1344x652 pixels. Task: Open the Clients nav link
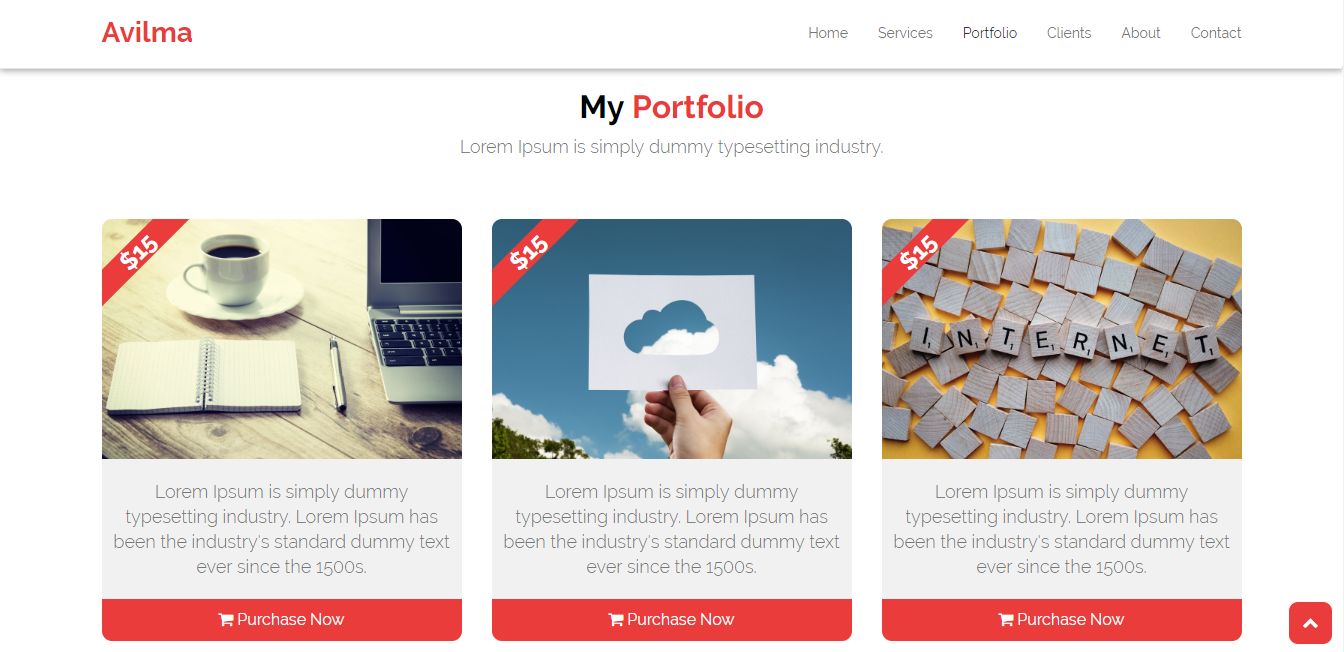coord(1069,33)
